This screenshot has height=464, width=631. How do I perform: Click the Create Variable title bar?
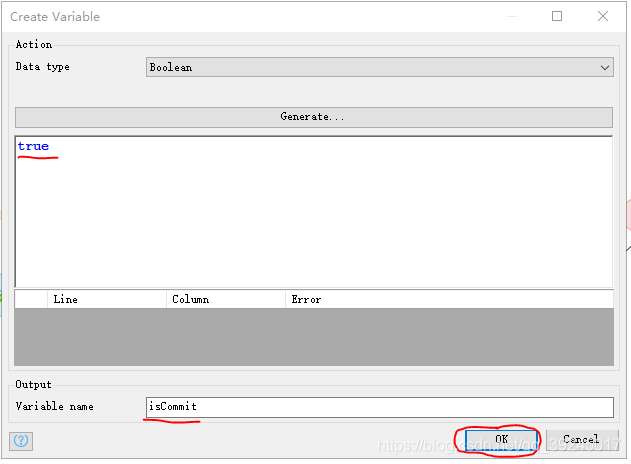(x=250, y=16)
